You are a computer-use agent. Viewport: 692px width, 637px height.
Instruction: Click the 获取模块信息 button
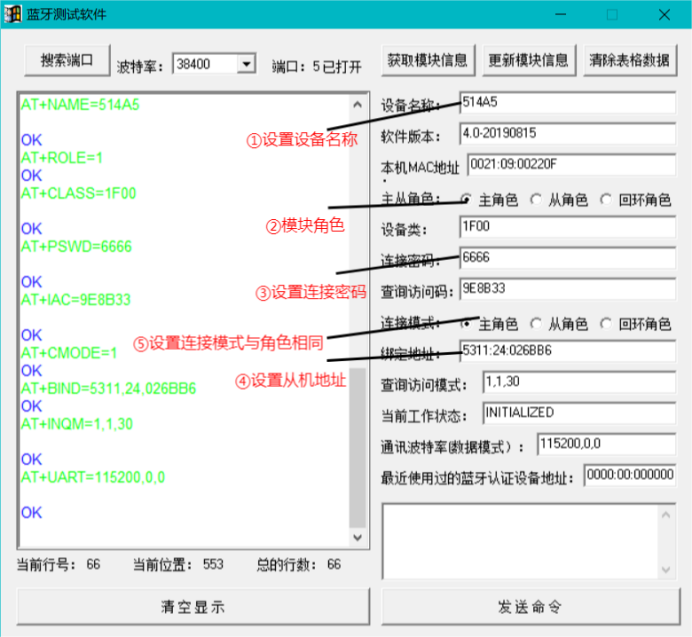(428, 60)
